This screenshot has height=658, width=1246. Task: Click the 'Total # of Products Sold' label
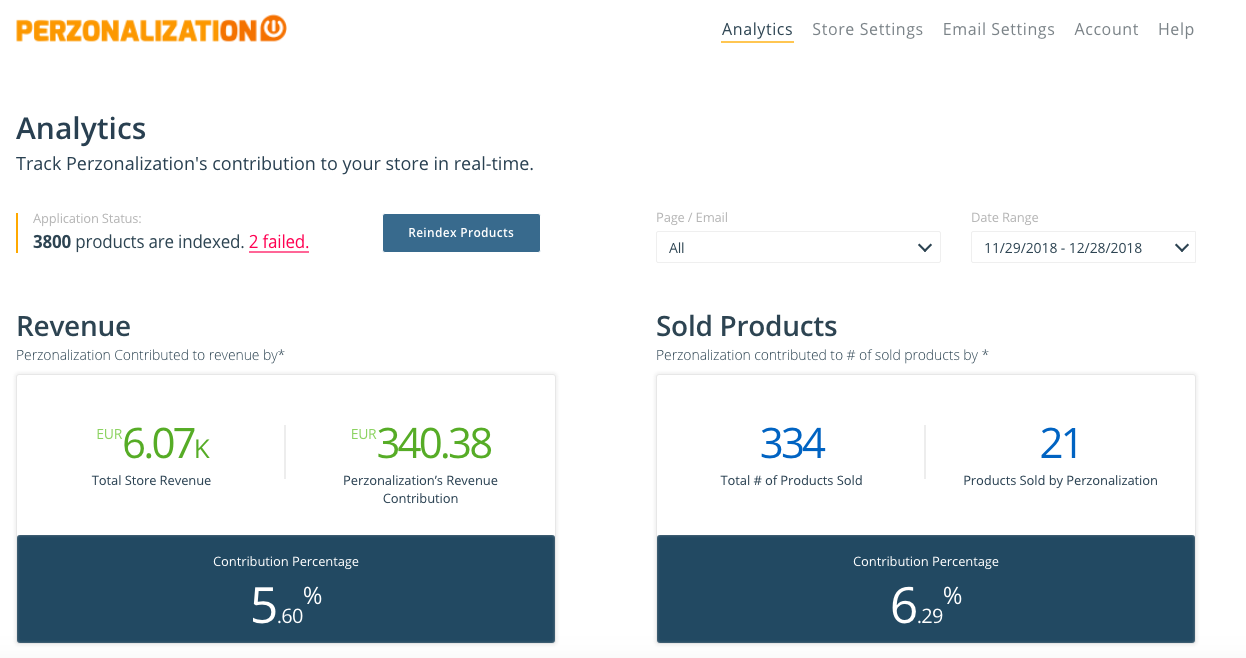[x=791, y=481]
